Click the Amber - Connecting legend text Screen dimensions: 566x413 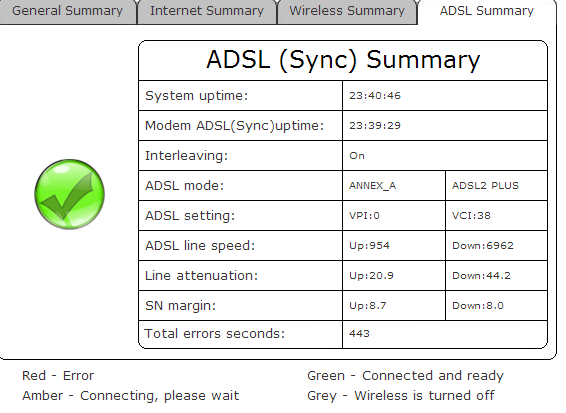[x=130, y=396]
